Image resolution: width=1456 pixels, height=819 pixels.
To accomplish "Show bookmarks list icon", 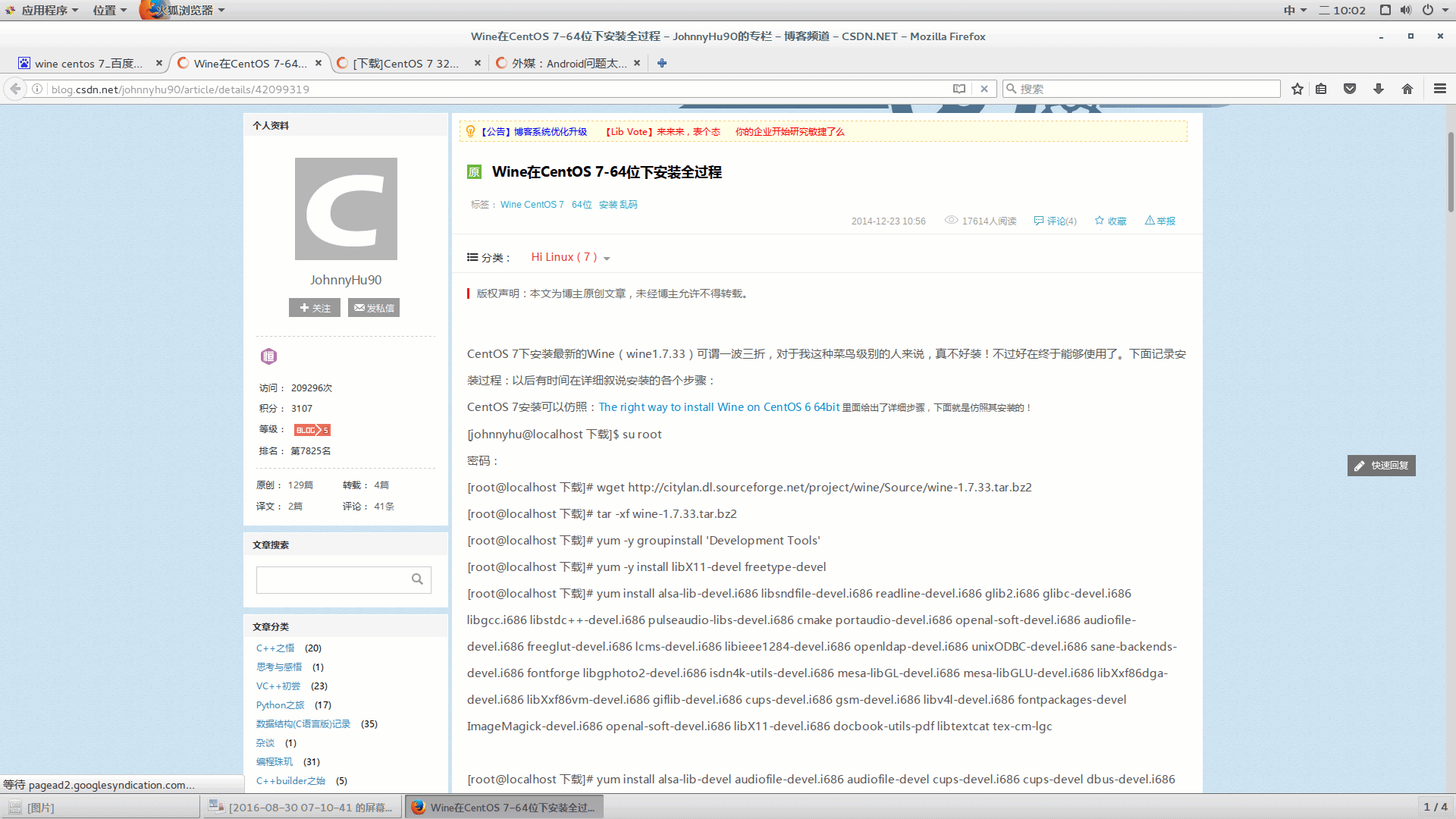I will click(1321, 89).
